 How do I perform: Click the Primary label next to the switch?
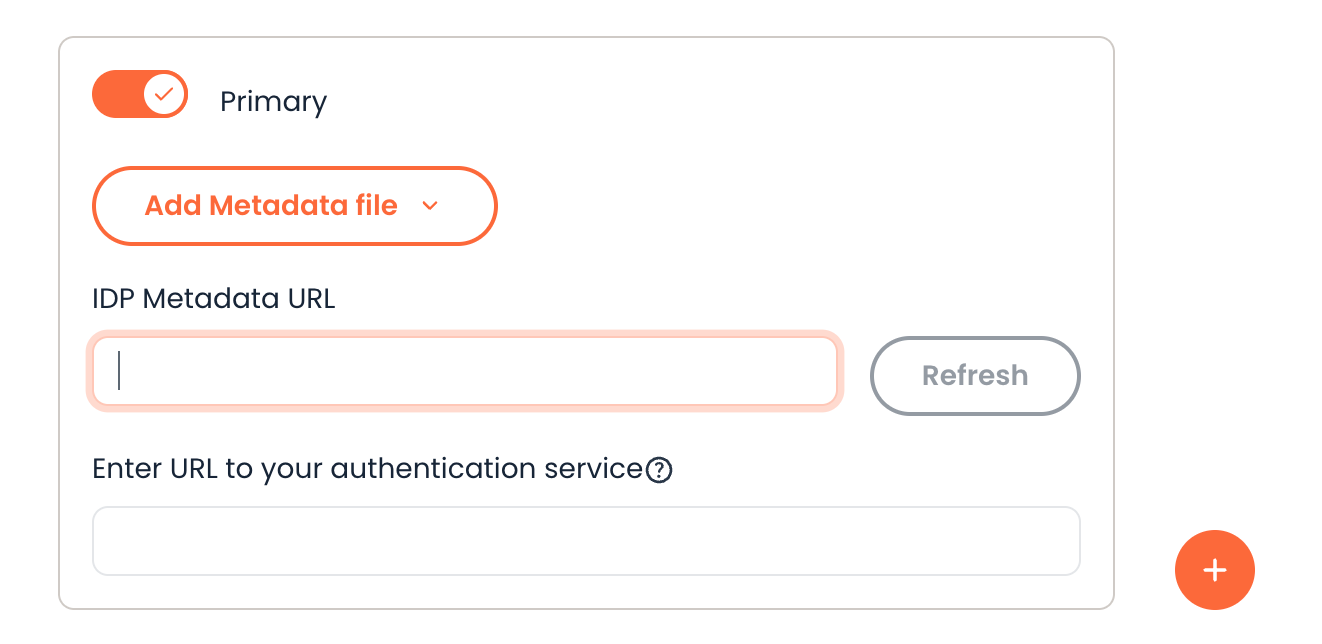273,102
